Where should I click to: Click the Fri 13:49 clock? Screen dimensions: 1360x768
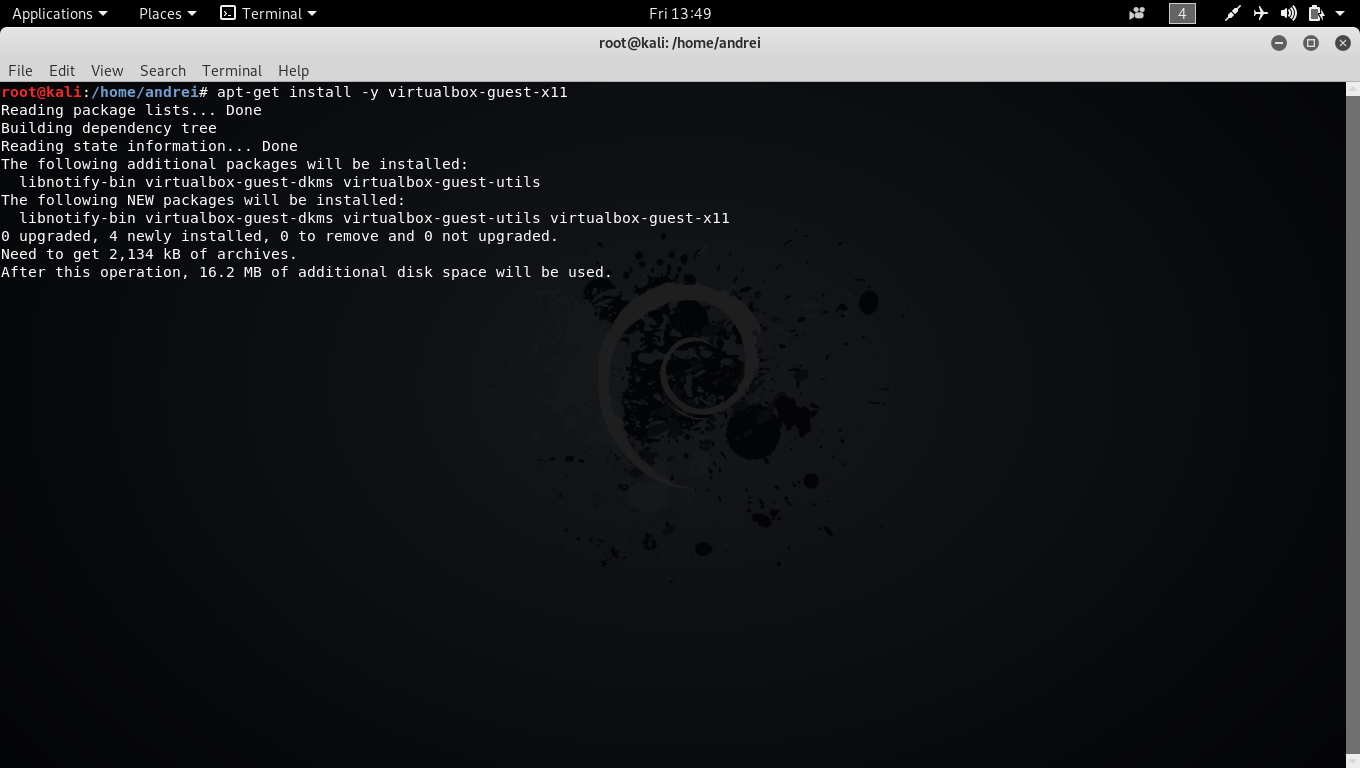679,13
